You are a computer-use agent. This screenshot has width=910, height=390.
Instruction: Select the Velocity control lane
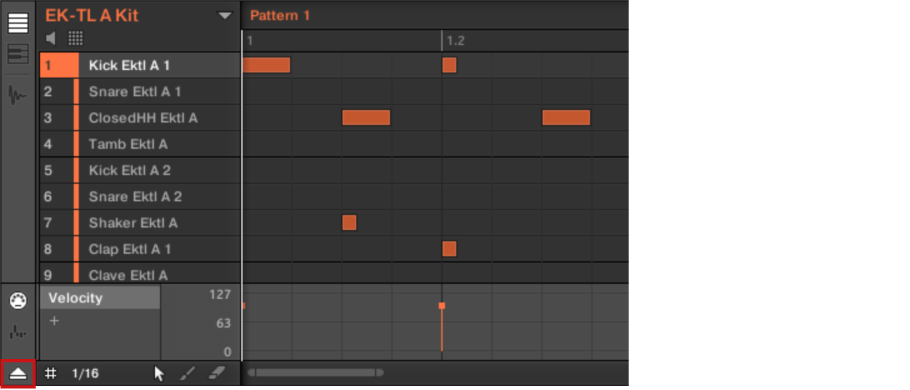coord(100,298)
